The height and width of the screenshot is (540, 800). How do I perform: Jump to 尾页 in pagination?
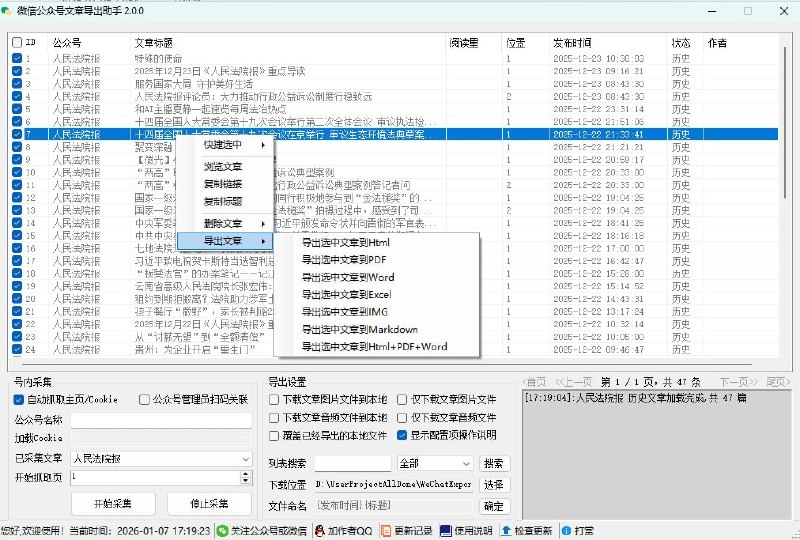point(779,382)
